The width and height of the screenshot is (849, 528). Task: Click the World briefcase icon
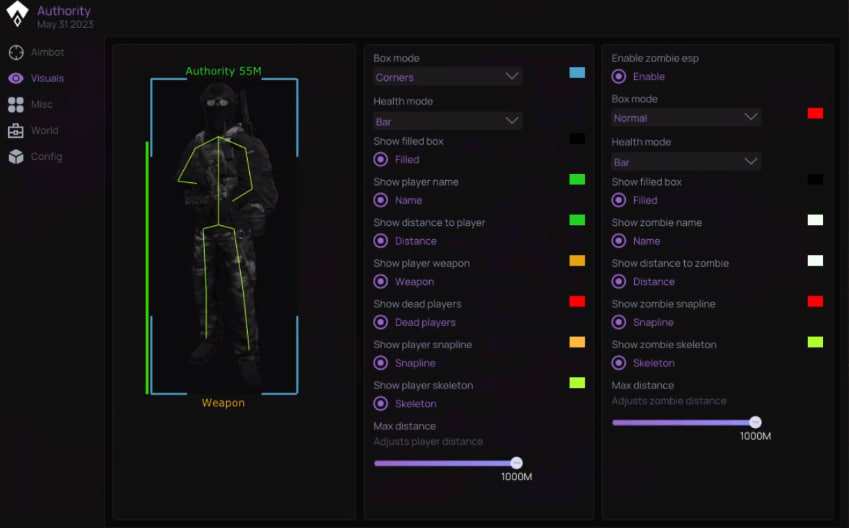[16, 130]
